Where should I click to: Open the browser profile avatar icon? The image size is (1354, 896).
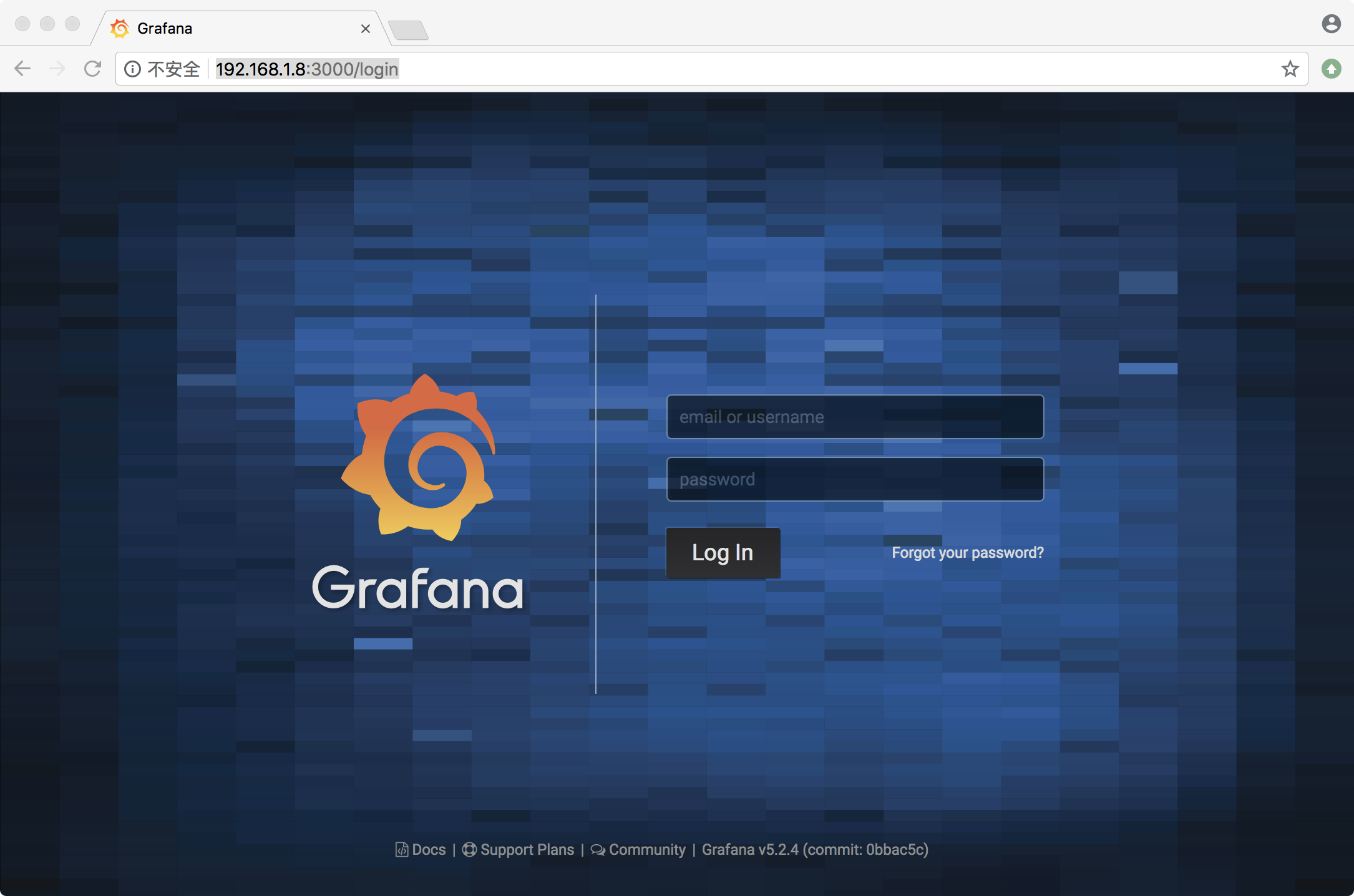tap(1331, 23)
